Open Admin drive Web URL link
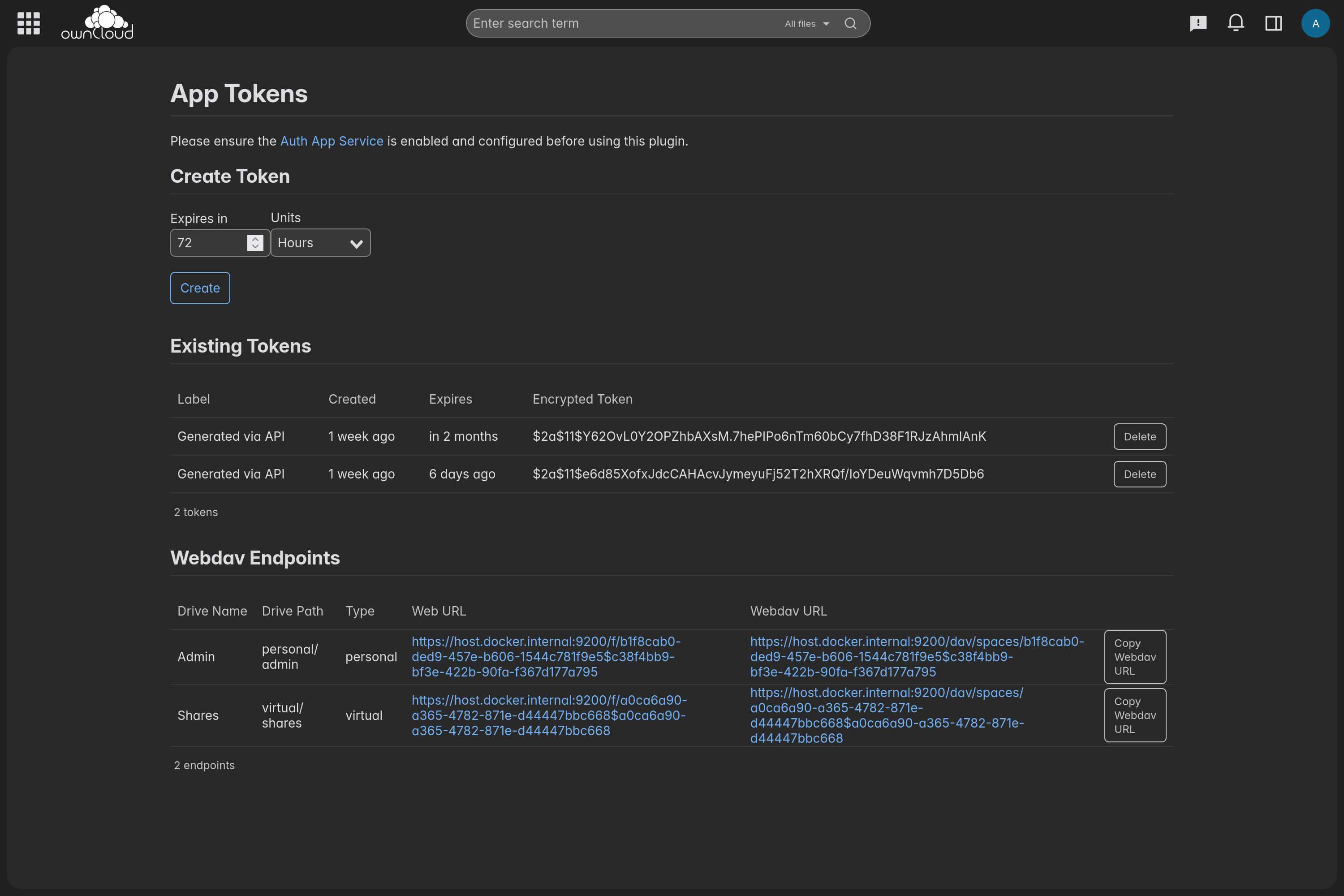 pos(546,657)
